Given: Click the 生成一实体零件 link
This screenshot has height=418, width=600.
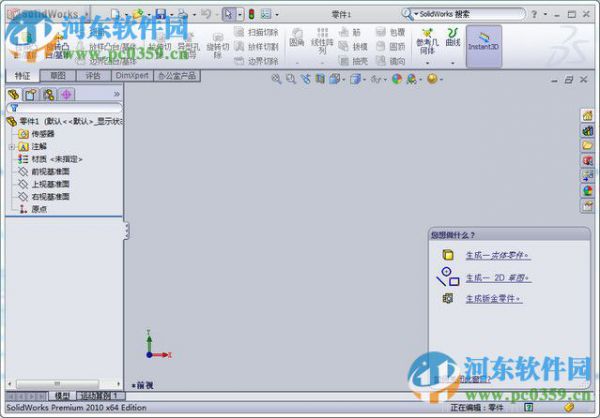Looking at the screenshot, I should (x=498, y=255).
